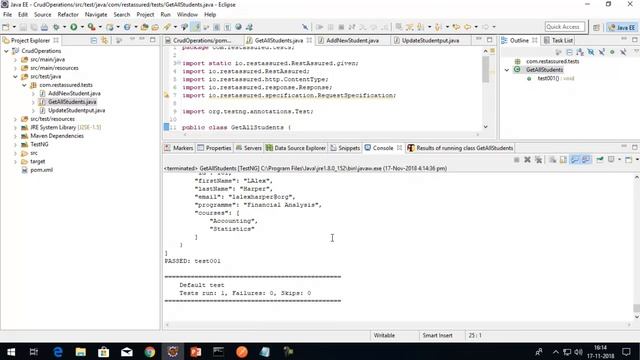Expand src/main/java folder
640x360 pixels.
[16, 60]
